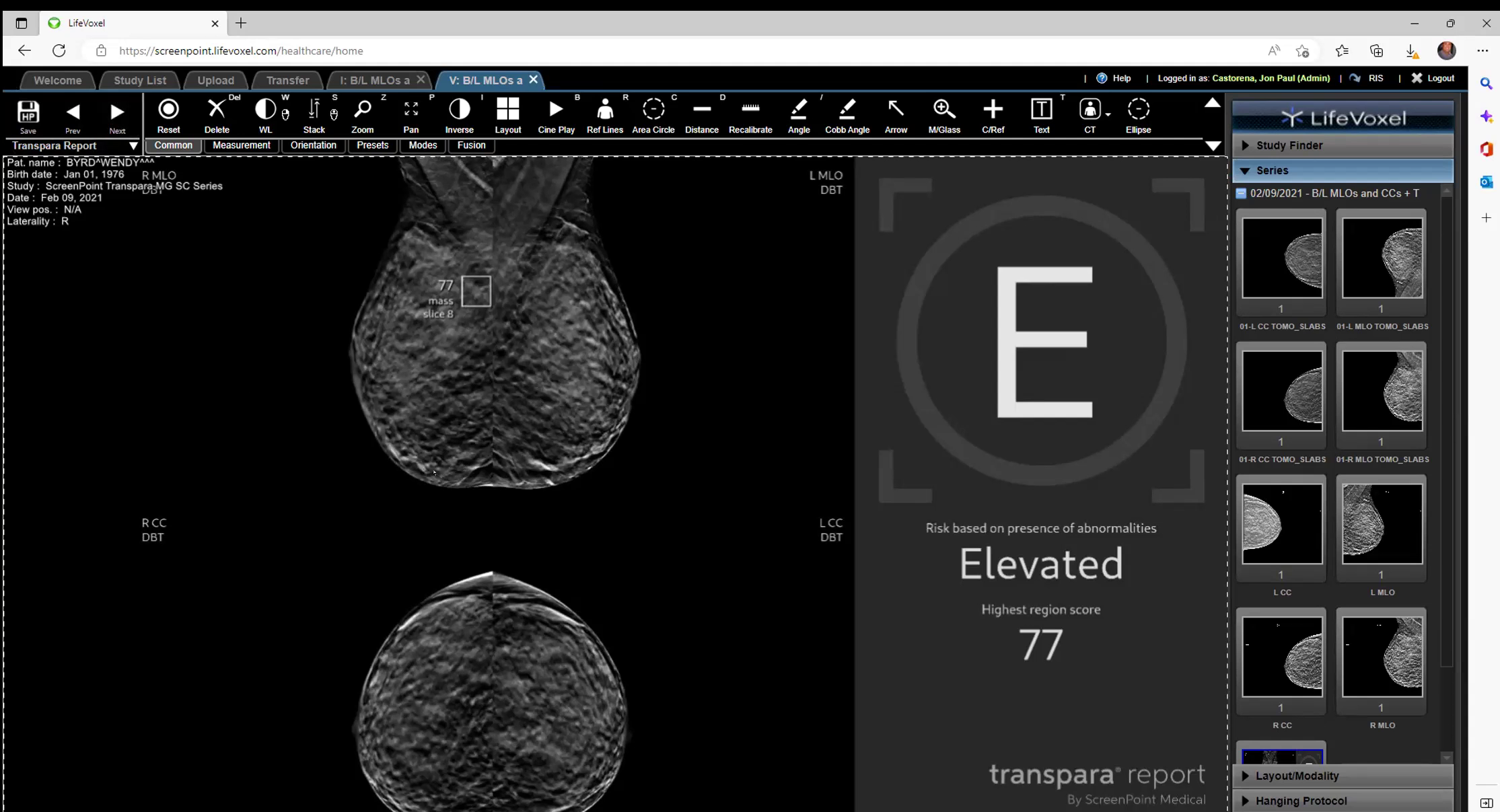
Task: Open the Layout grid tool
Action: [507, 116]
